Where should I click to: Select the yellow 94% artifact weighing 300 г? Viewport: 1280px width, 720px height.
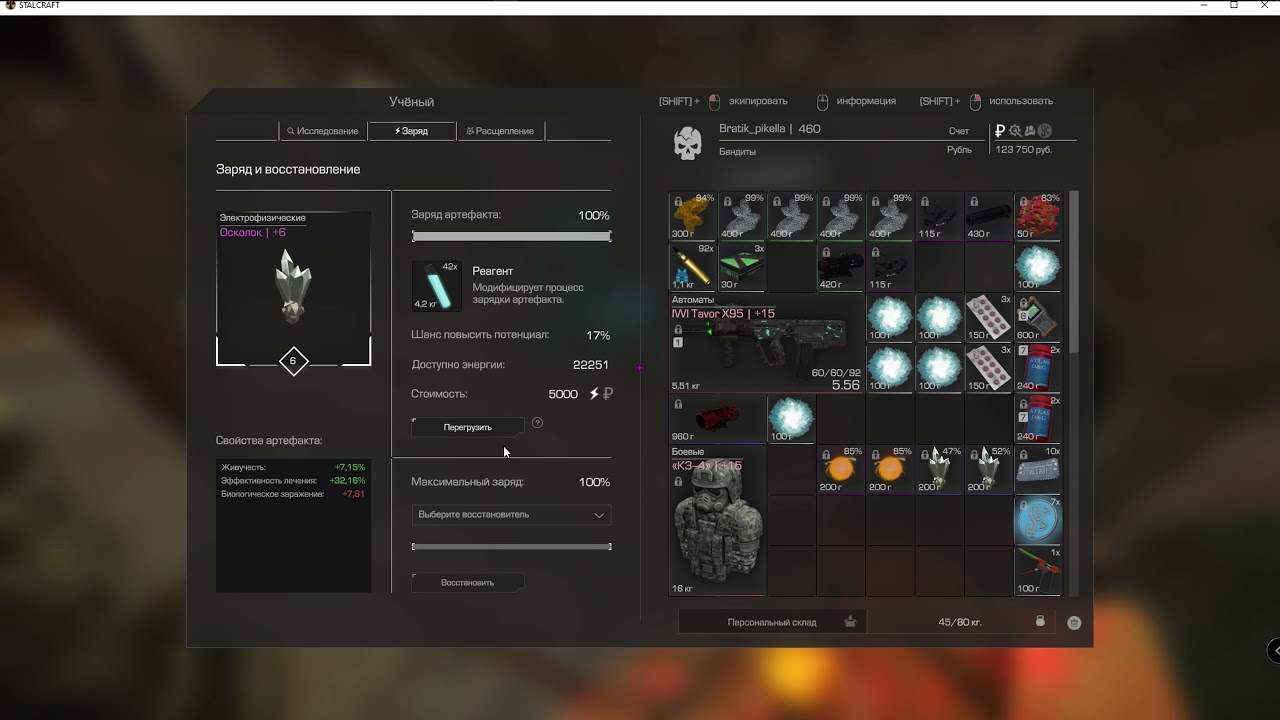tap(692, 217)
